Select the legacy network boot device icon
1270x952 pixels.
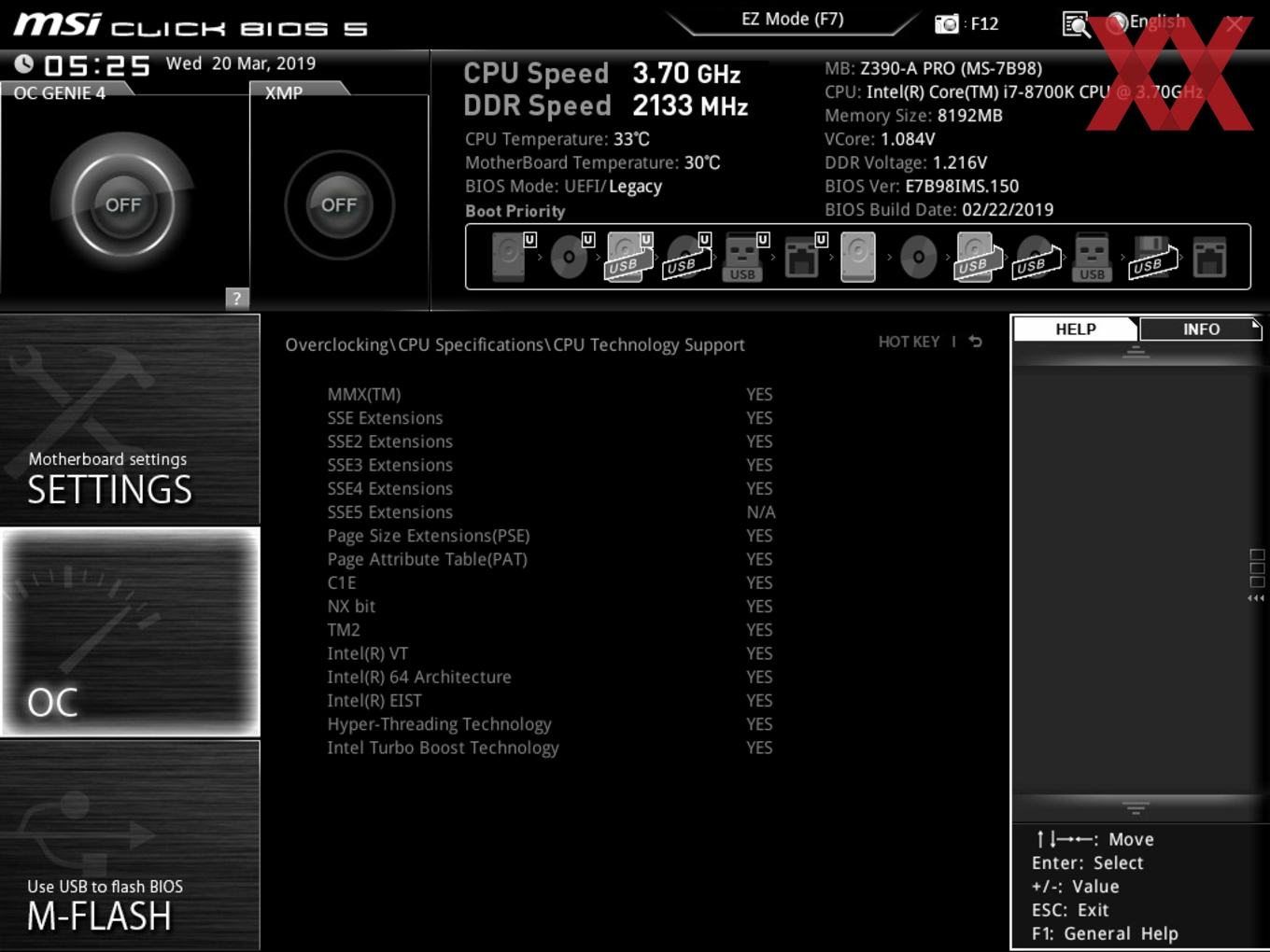1209,257
